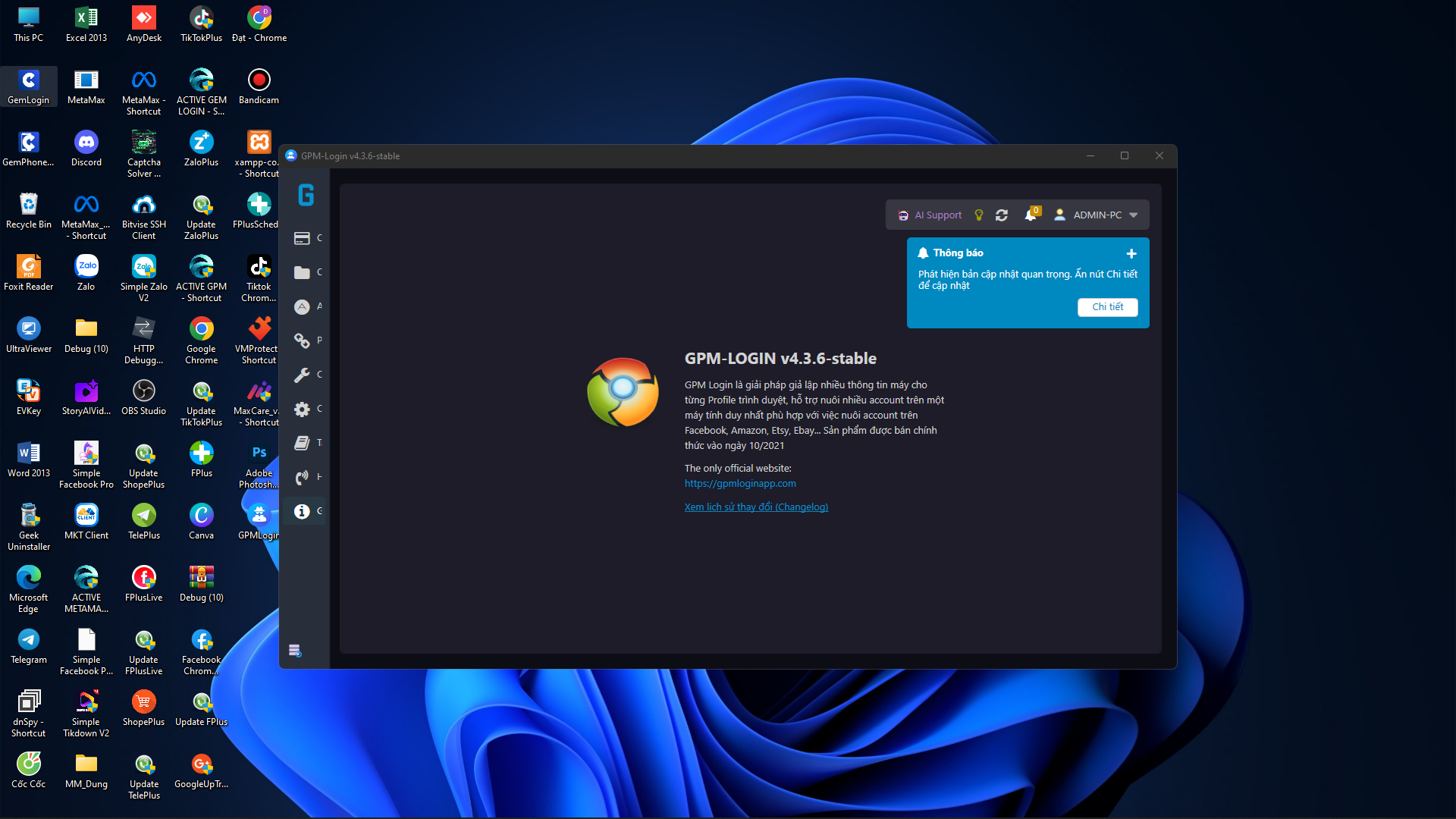Maximize the GPM-Login window
1456x819 pixels.
click(1125, 156)
